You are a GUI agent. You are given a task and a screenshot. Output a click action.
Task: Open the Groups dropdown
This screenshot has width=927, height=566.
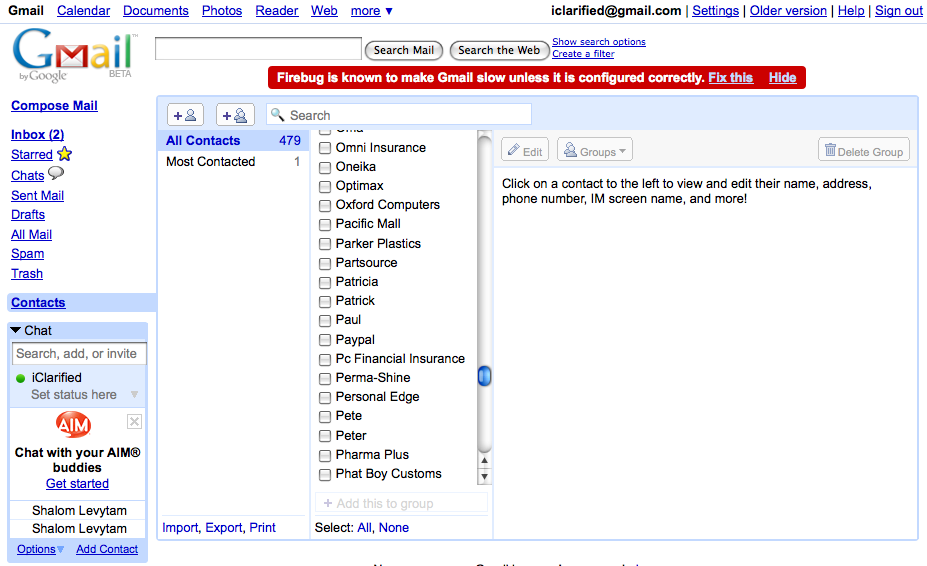595,151
